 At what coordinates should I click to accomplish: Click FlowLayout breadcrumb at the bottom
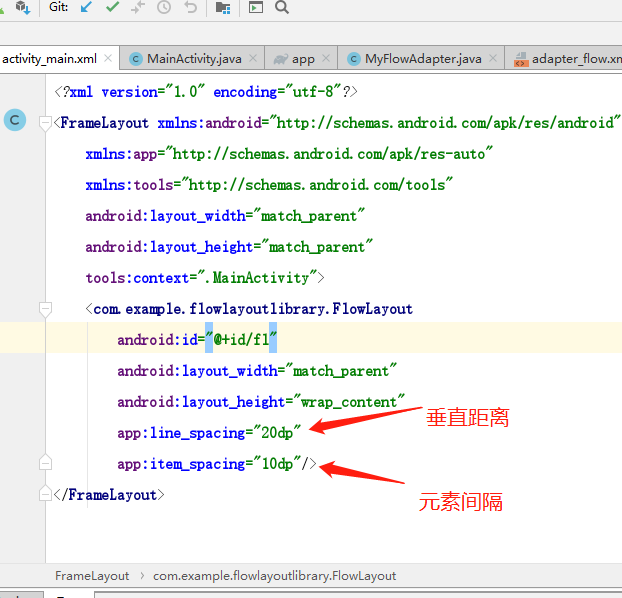point(275,576)
